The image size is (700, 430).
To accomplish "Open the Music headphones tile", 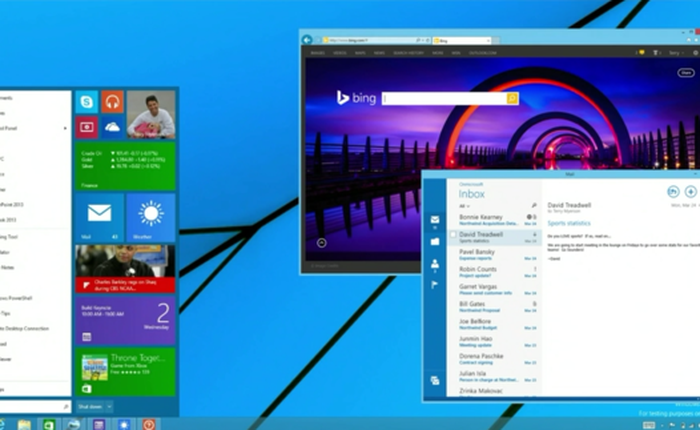I will pos(112,102).
